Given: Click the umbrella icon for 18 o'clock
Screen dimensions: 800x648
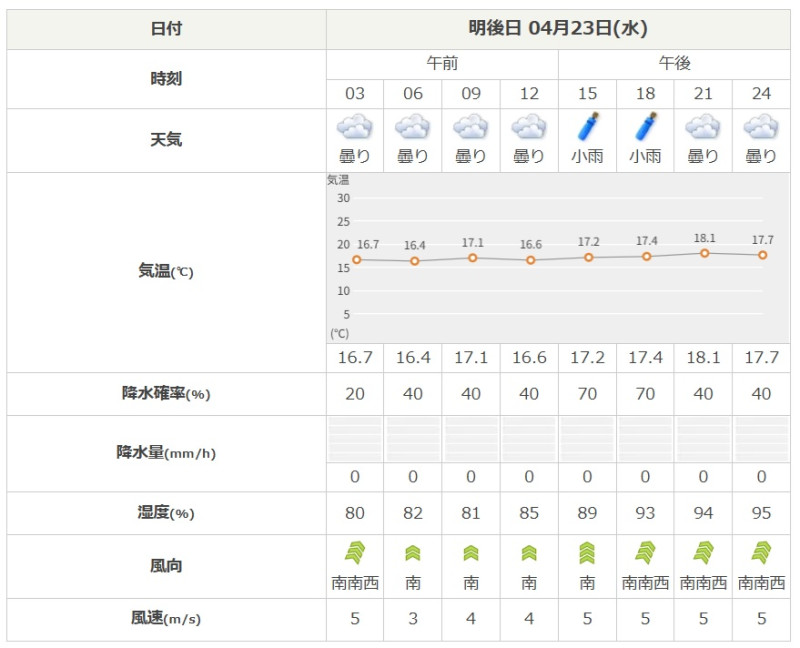Looking at the screenshot, I should pos(645,128).
